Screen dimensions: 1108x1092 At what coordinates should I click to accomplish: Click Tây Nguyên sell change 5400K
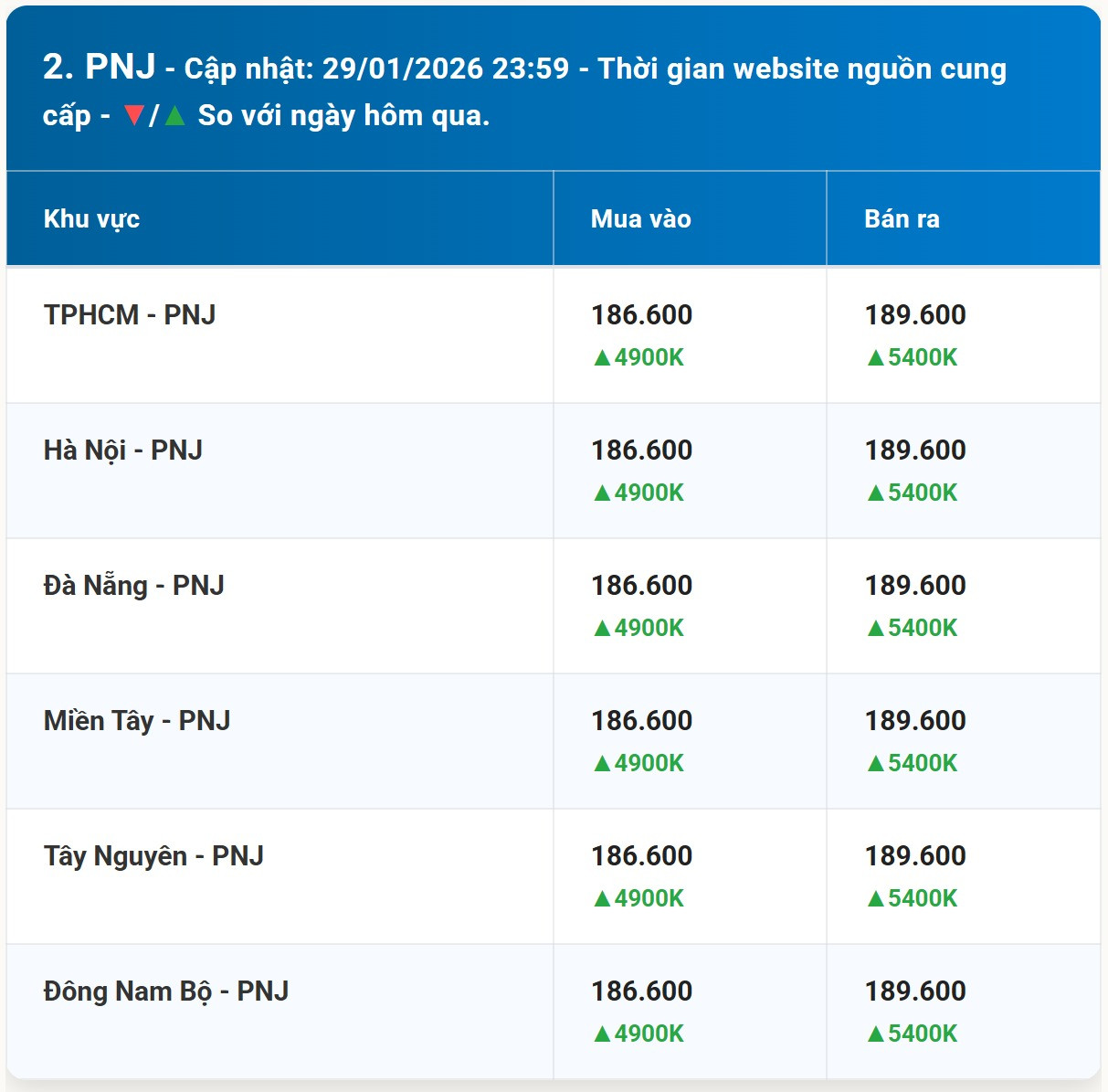coord(913,898)
